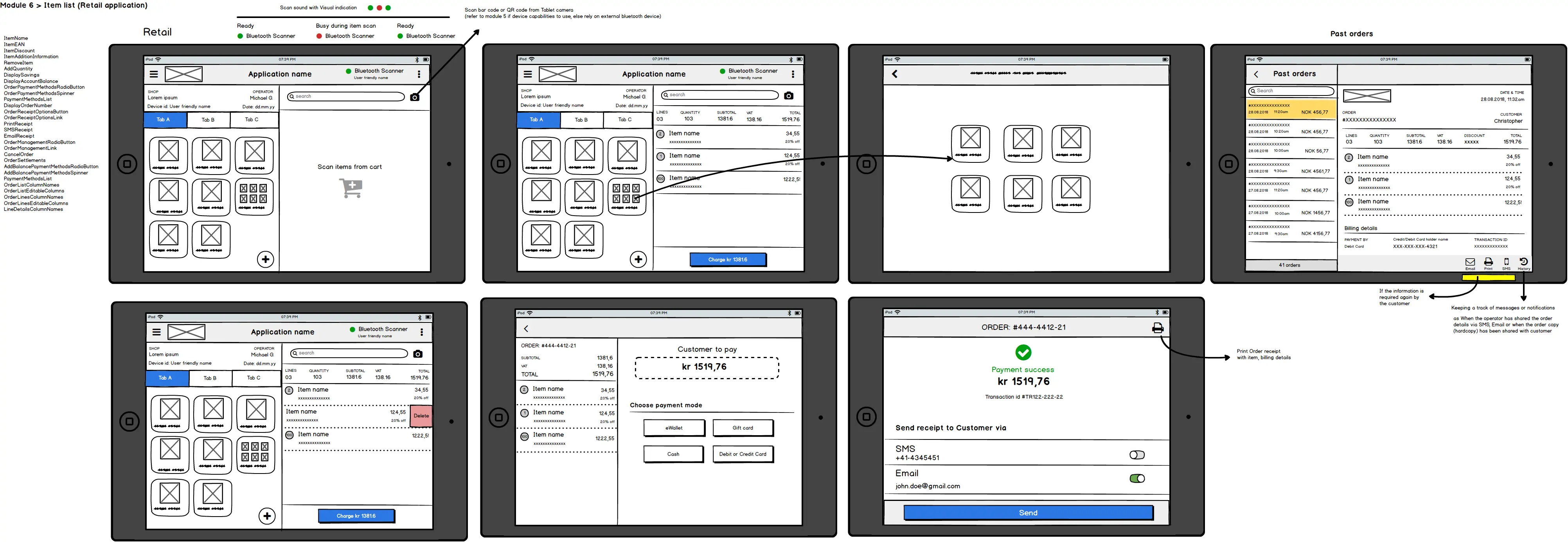Select the Gift card payment mode

click(743, 428)
